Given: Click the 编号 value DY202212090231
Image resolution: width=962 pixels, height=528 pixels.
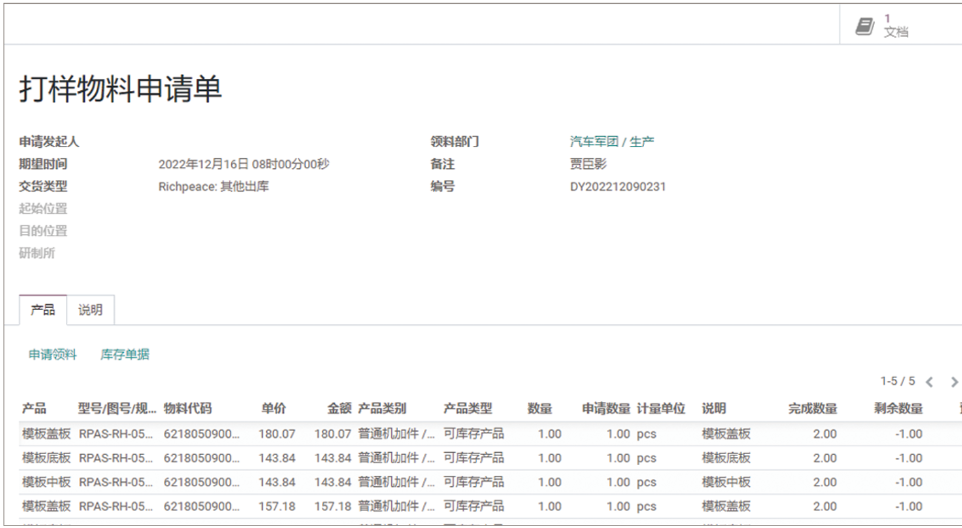Looking at the screenshot, I should pyautogui.click(x=617, y=186).
